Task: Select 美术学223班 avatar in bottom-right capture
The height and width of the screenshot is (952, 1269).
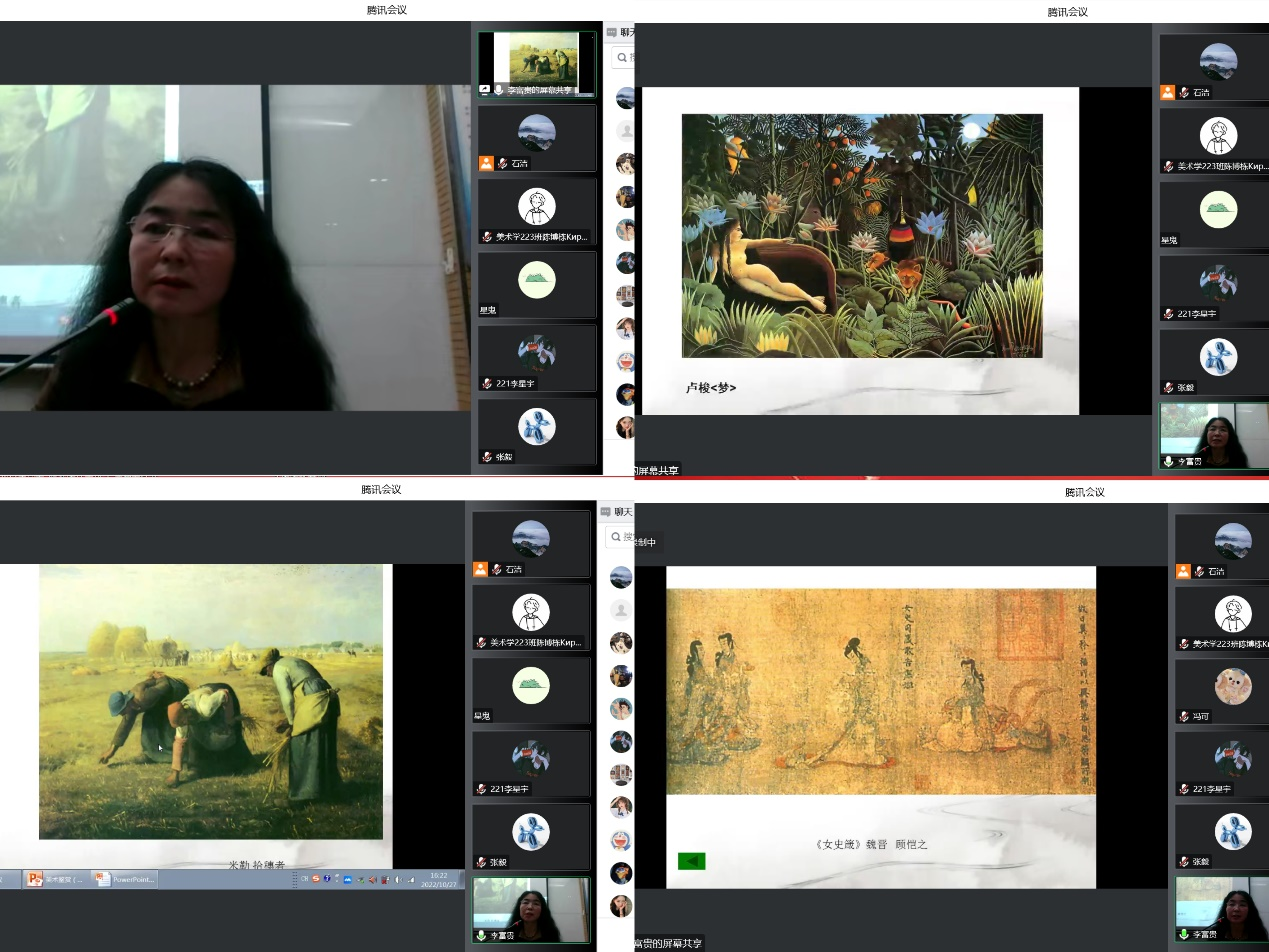Action: coord(1233,613)
